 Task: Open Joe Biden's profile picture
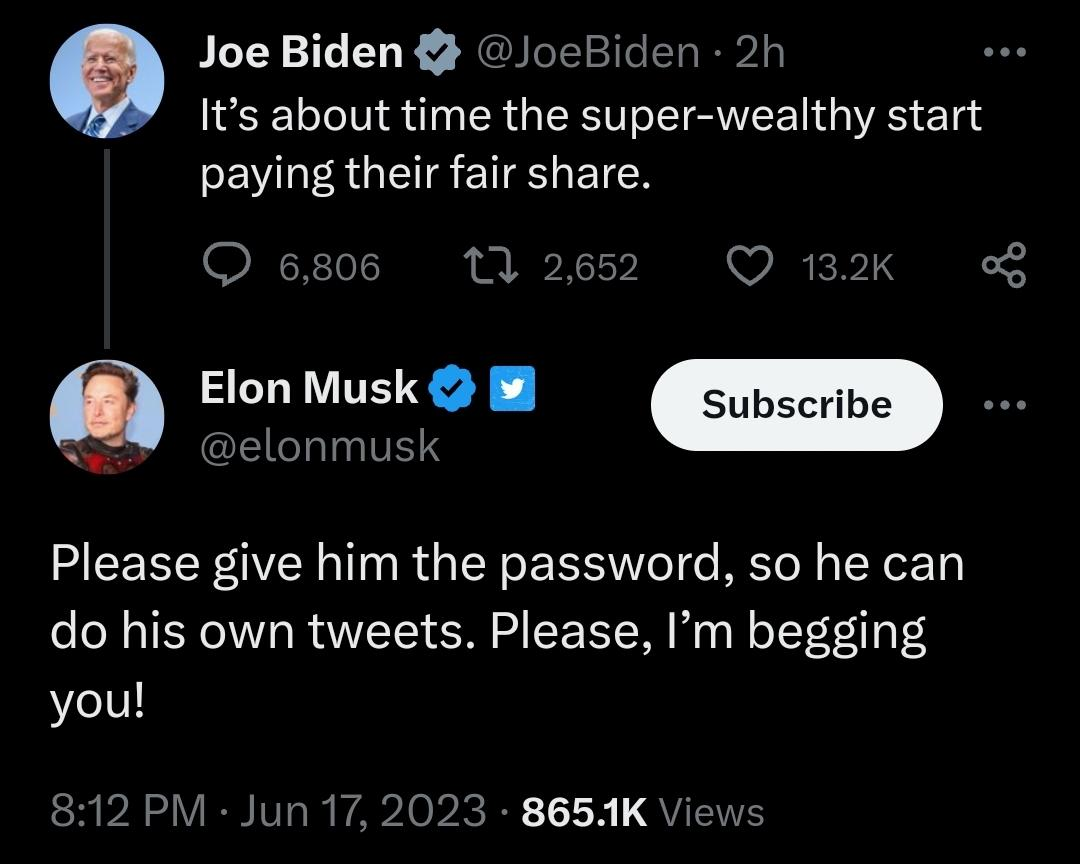(x=107, y=80)
